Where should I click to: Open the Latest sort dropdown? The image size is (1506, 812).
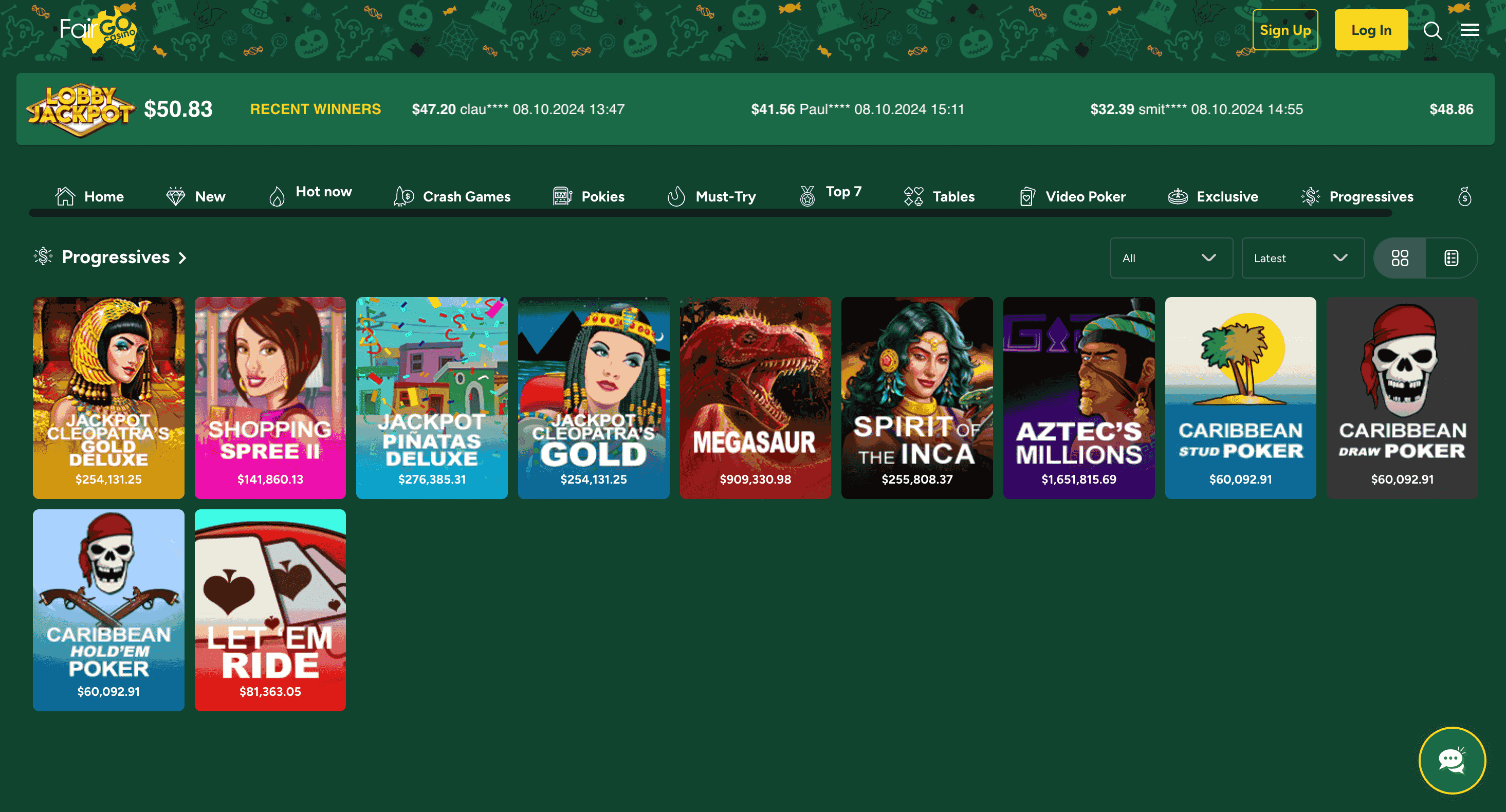click(x=1303, y=258)
